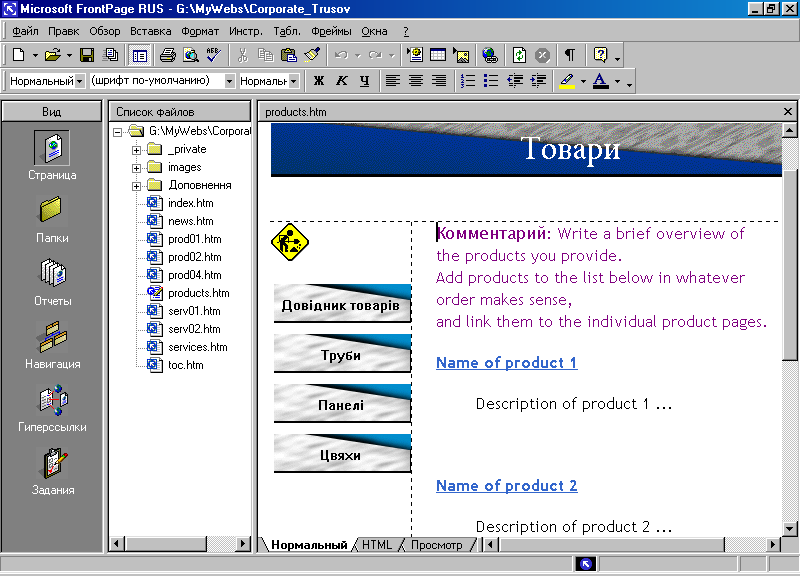Expand the images folder
This screenshot has width=800, height=576.
[136, 168]
